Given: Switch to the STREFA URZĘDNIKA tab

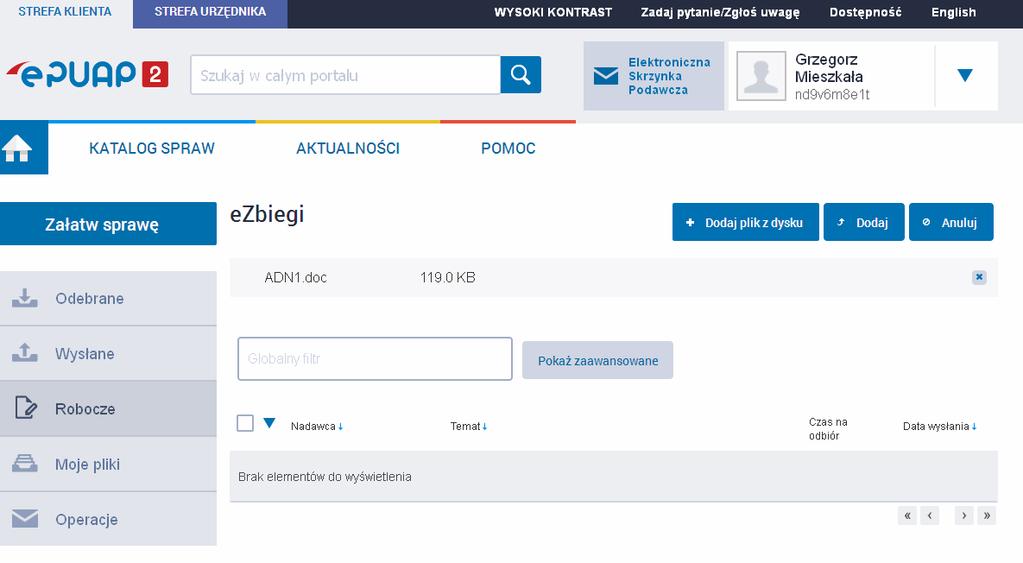Looking at the screenshot, I should 210,12.
